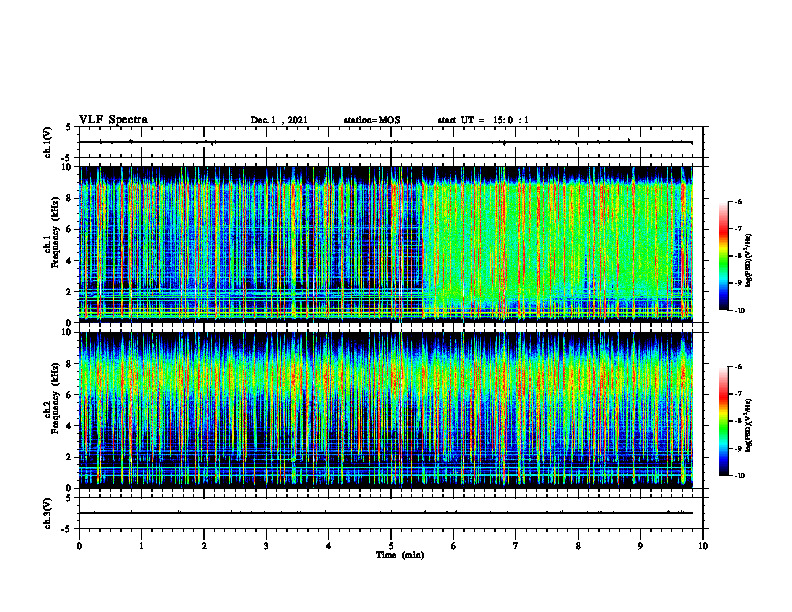Click the "6" tick on ch.2 frequency axis
792x612 pixels.
point(70,395)
